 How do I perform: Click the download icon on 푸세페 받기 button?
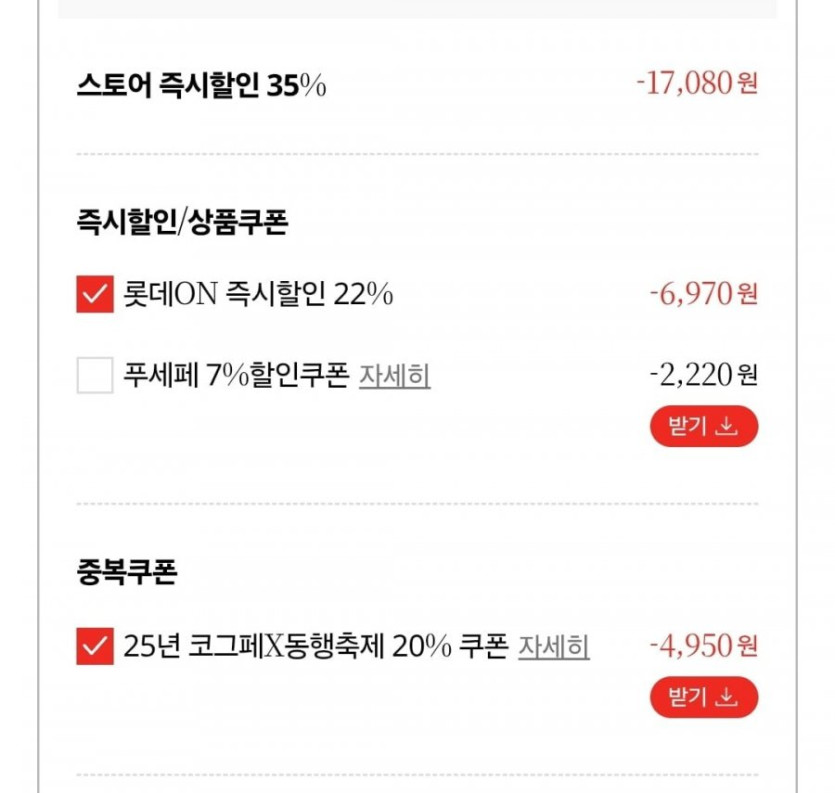pyautogui.click(x=728, y=426)
